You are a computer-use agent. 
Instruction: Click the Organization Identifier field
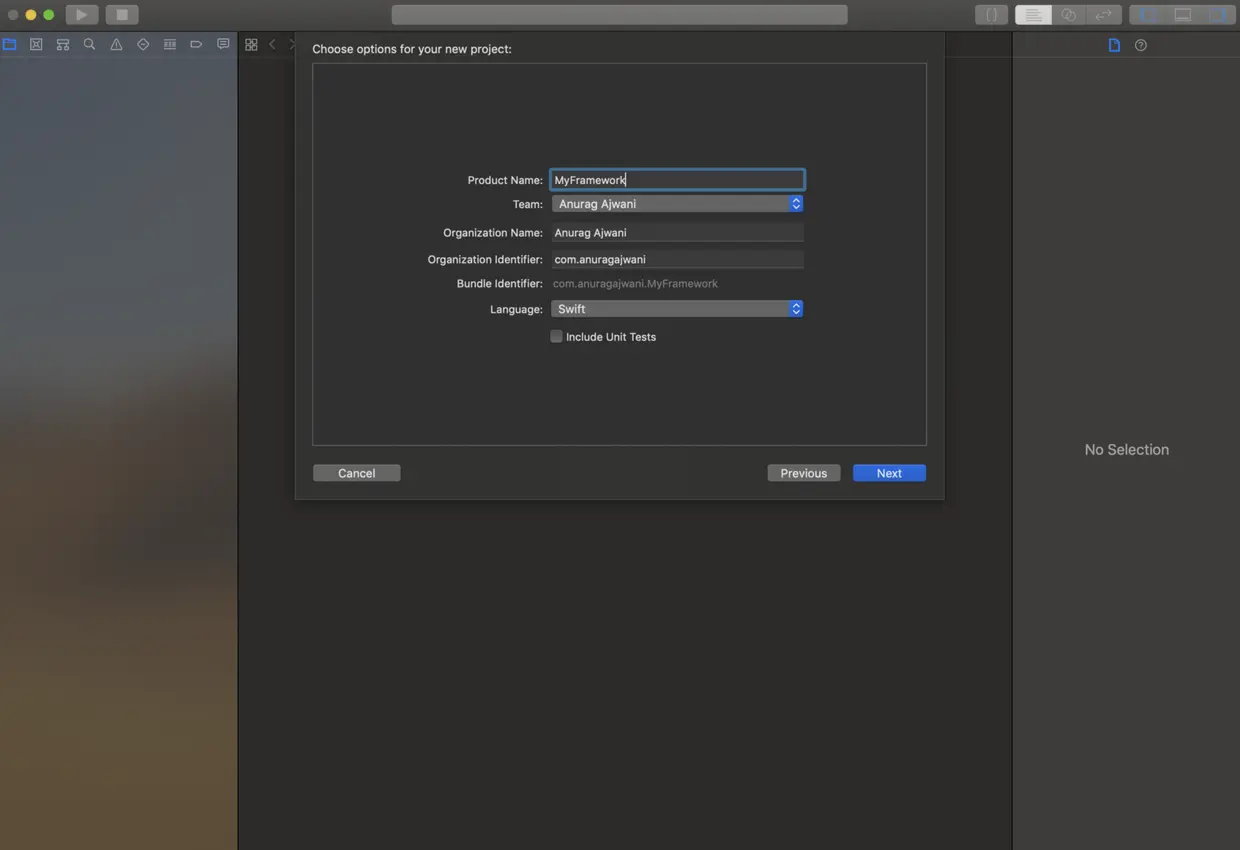coord(677,259)
